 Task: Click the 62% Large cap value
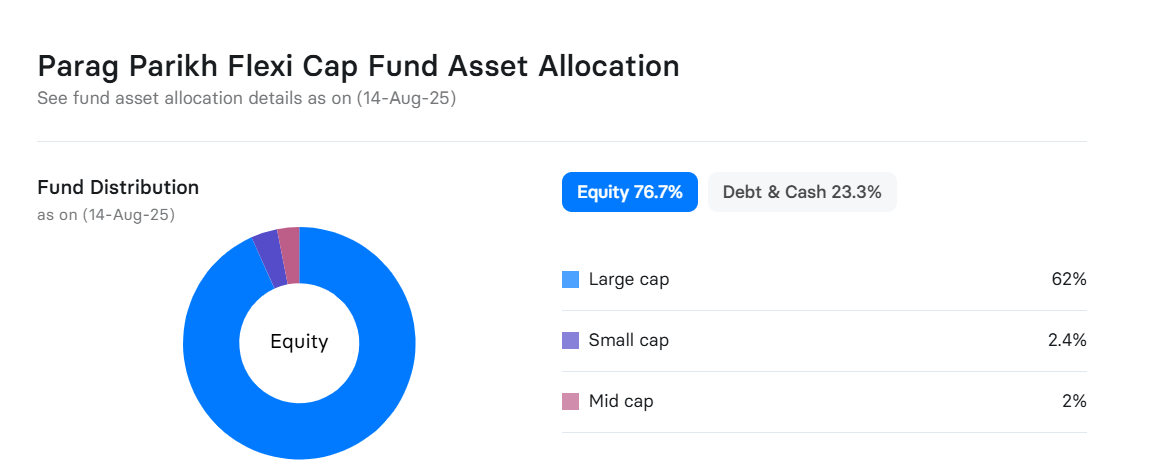pos(1069,280)
